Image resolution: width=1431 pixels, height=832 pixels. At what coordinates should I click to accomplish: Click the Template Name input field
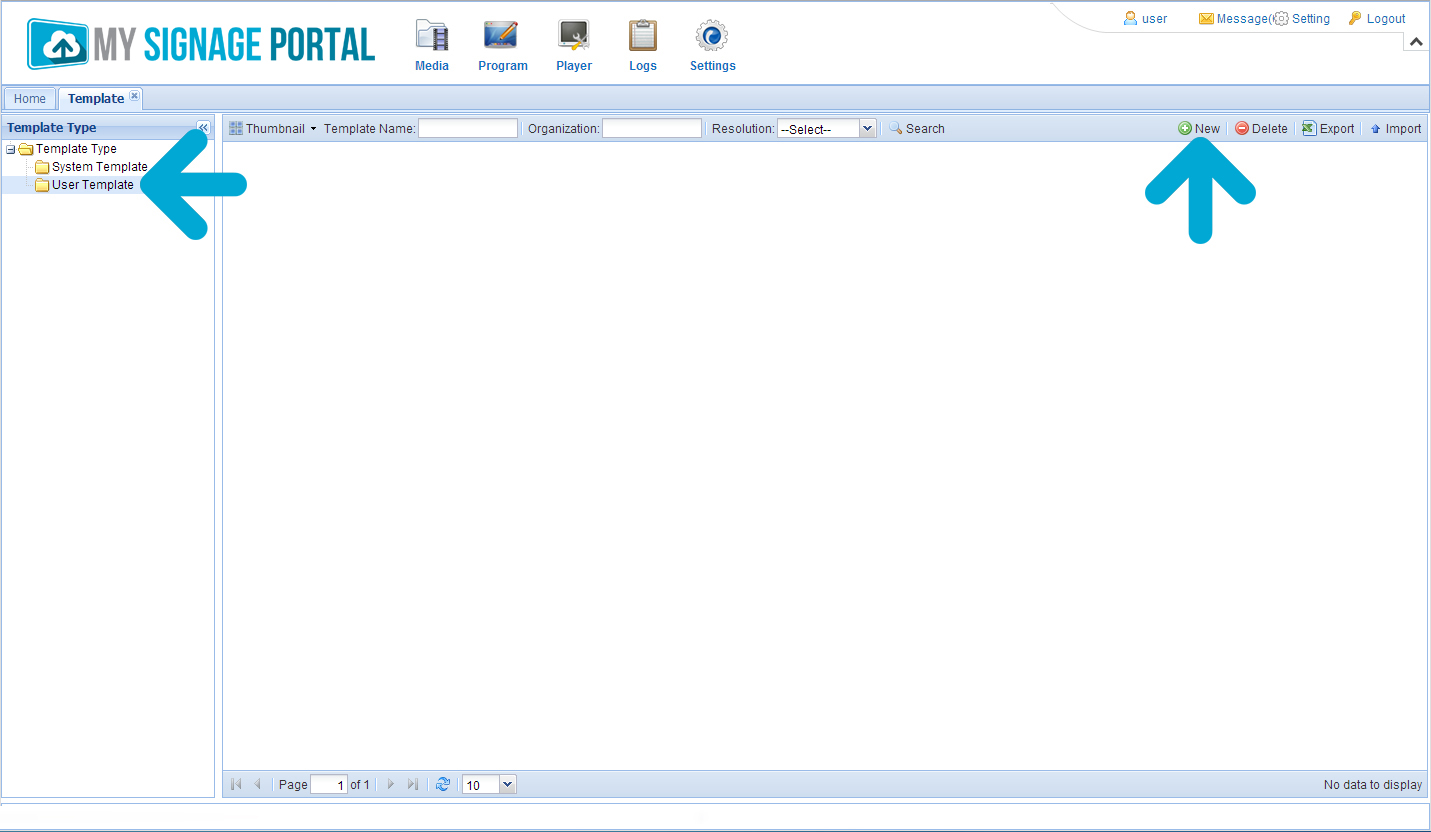pos(468,128)
